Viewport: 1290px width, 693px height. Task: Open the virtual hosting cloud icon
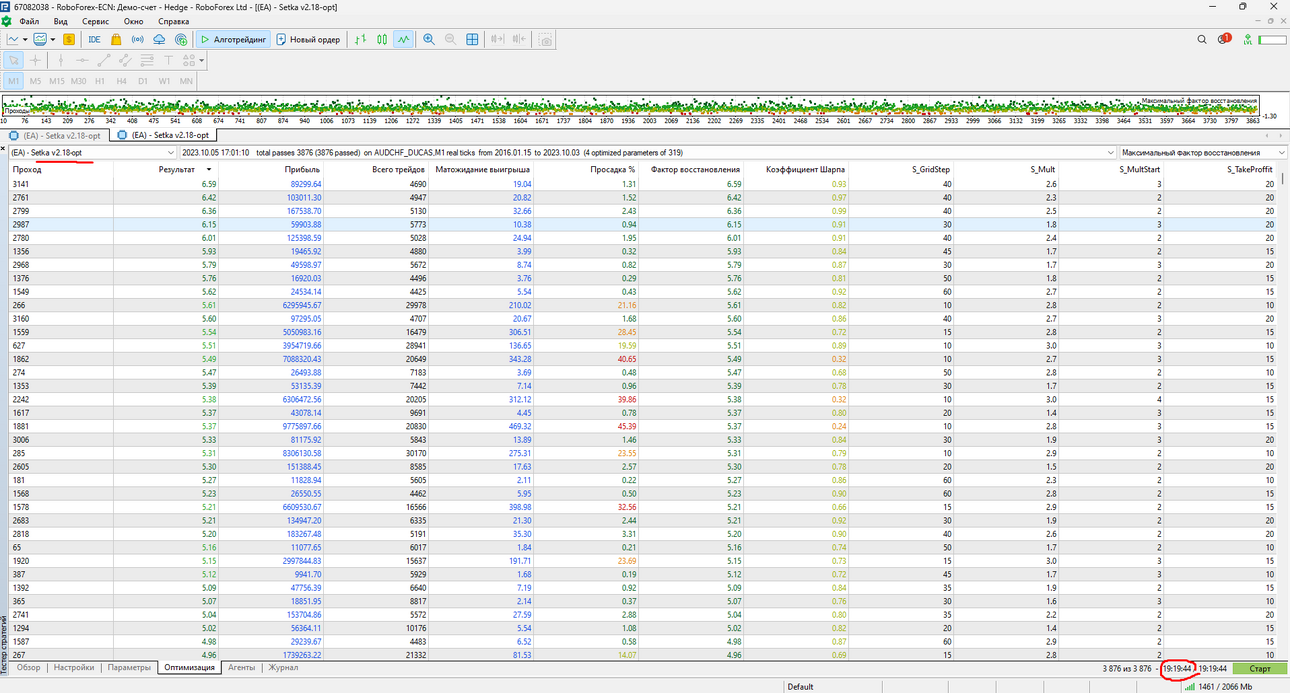pyautogui.click(x=159, y=40)
